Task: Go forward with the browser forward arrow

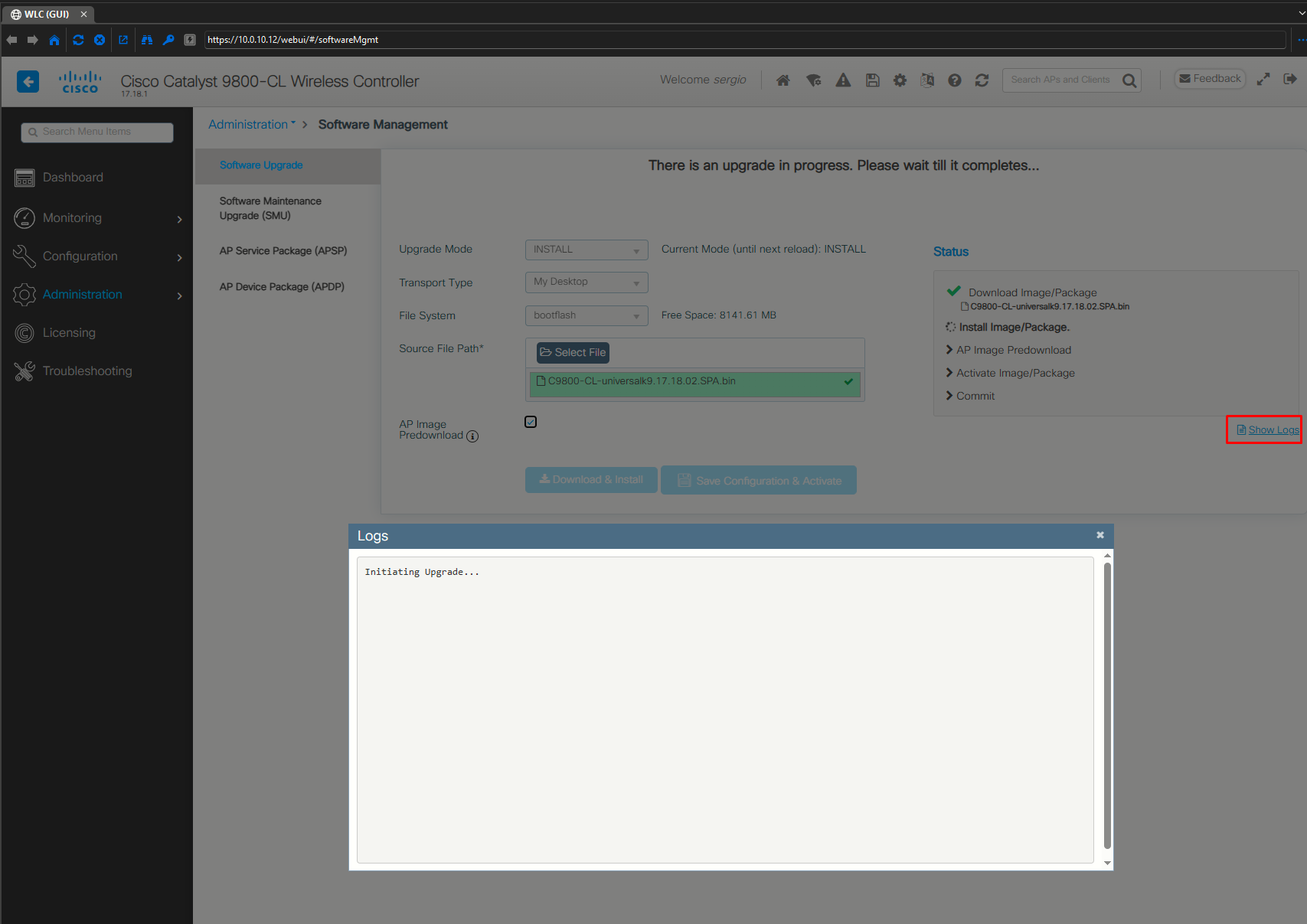Action: click(x=33, y=40)
